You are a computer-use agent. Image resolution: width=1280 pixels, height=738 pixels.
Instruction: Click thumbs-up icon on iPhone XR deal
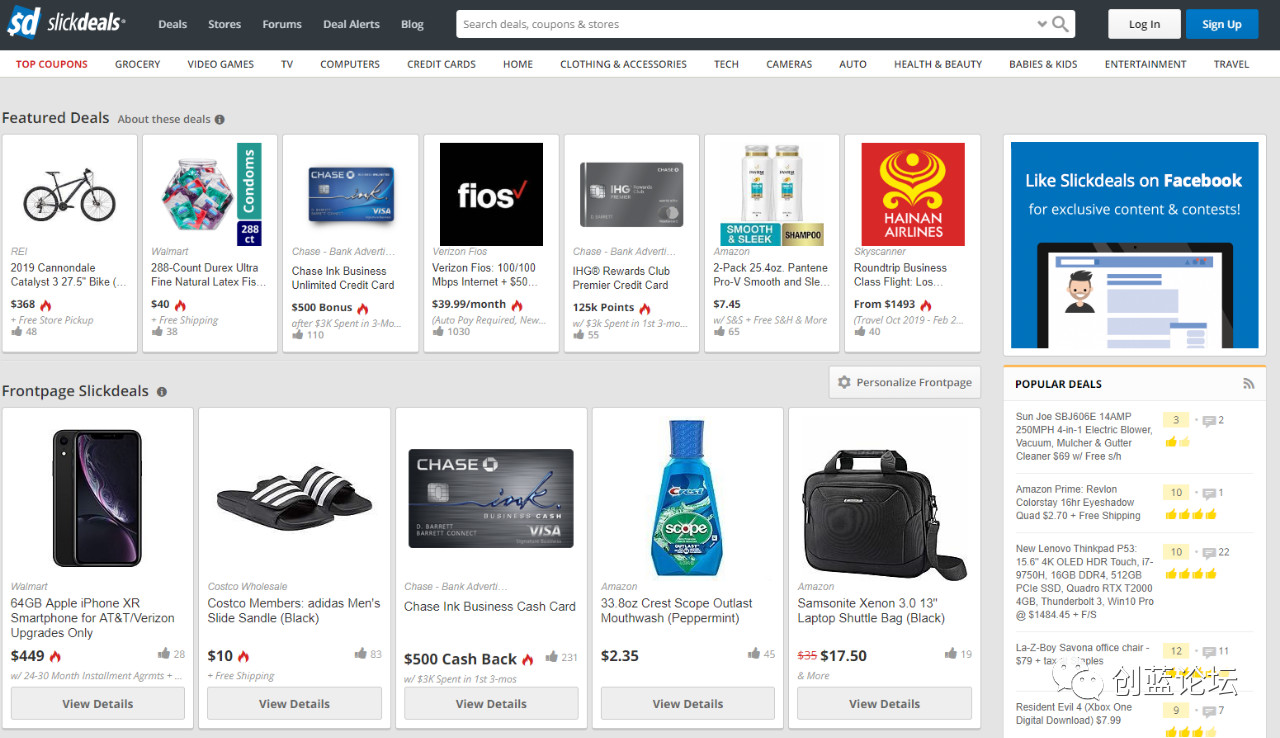[x=164, y=654]
